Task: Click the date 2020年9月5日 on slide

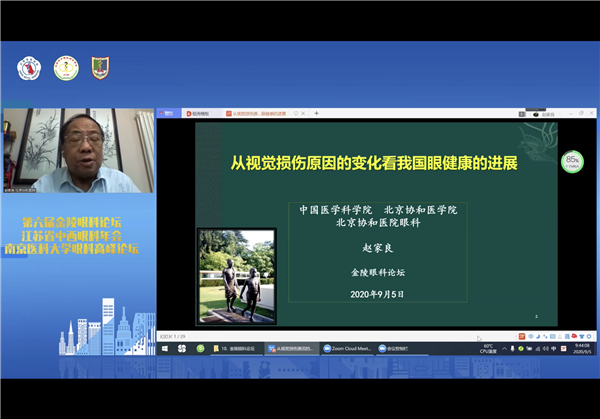Action: (x=377, y=294)
